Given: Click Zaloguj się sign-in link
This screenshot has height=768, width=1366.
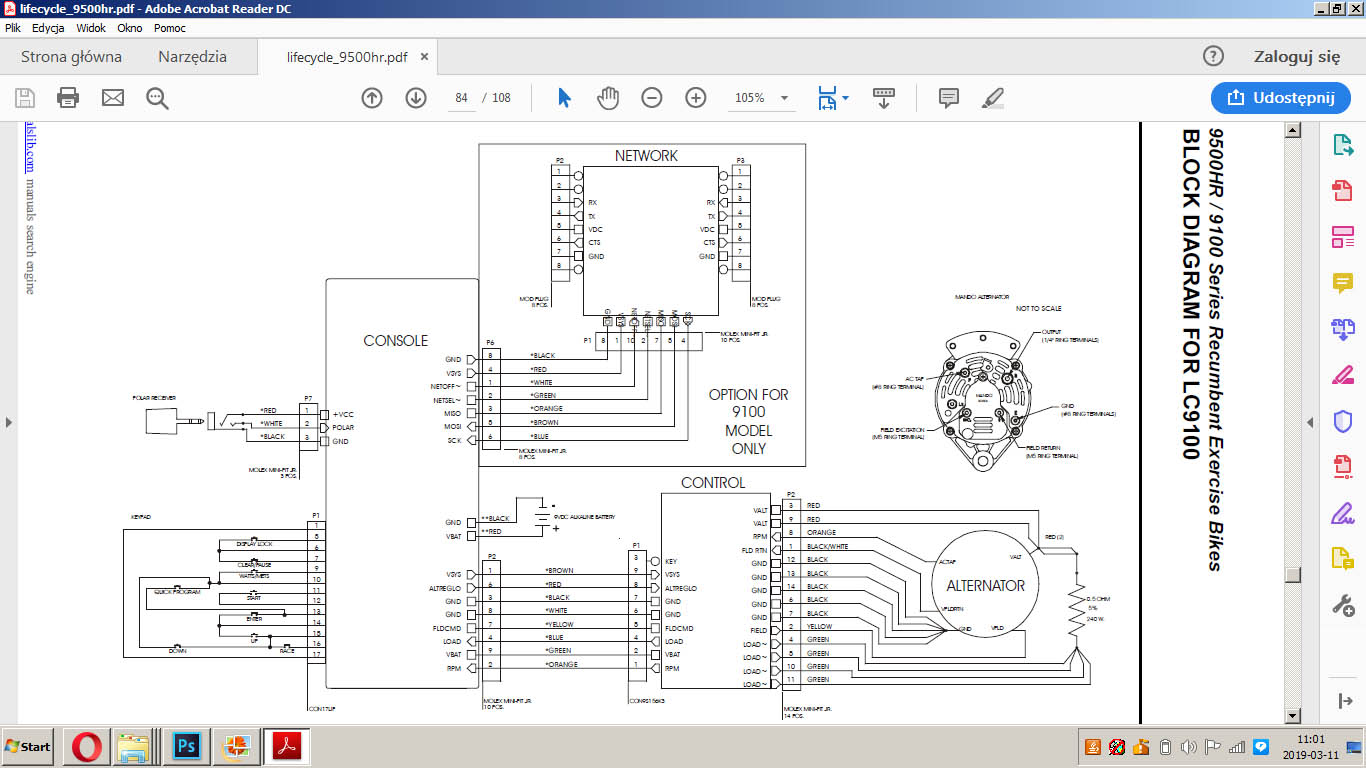Looking at the screenshot, I should click(x=1296, y=57).
